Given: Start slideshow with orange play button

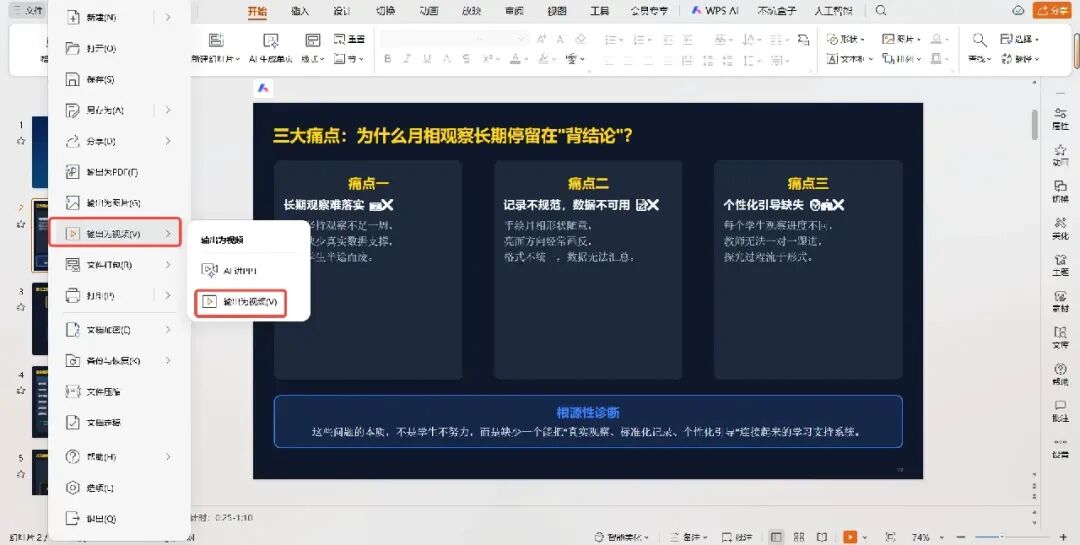Looking at the screenshot, I should pos(851,537).
